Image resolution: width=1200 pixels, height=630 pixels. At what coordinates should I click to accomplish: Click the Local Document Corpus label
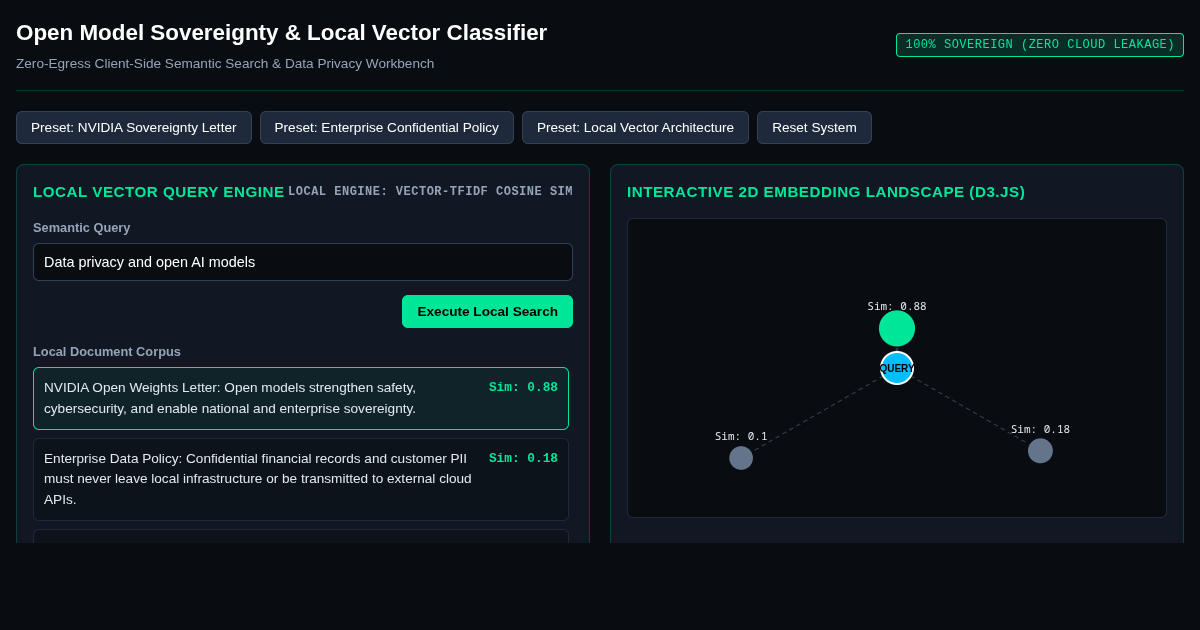pyautogui.click(x=107, y=351)
